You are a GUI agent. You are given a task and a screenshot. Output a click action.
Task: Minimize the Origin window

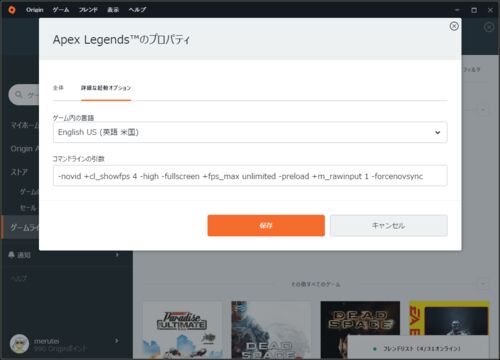457,10
